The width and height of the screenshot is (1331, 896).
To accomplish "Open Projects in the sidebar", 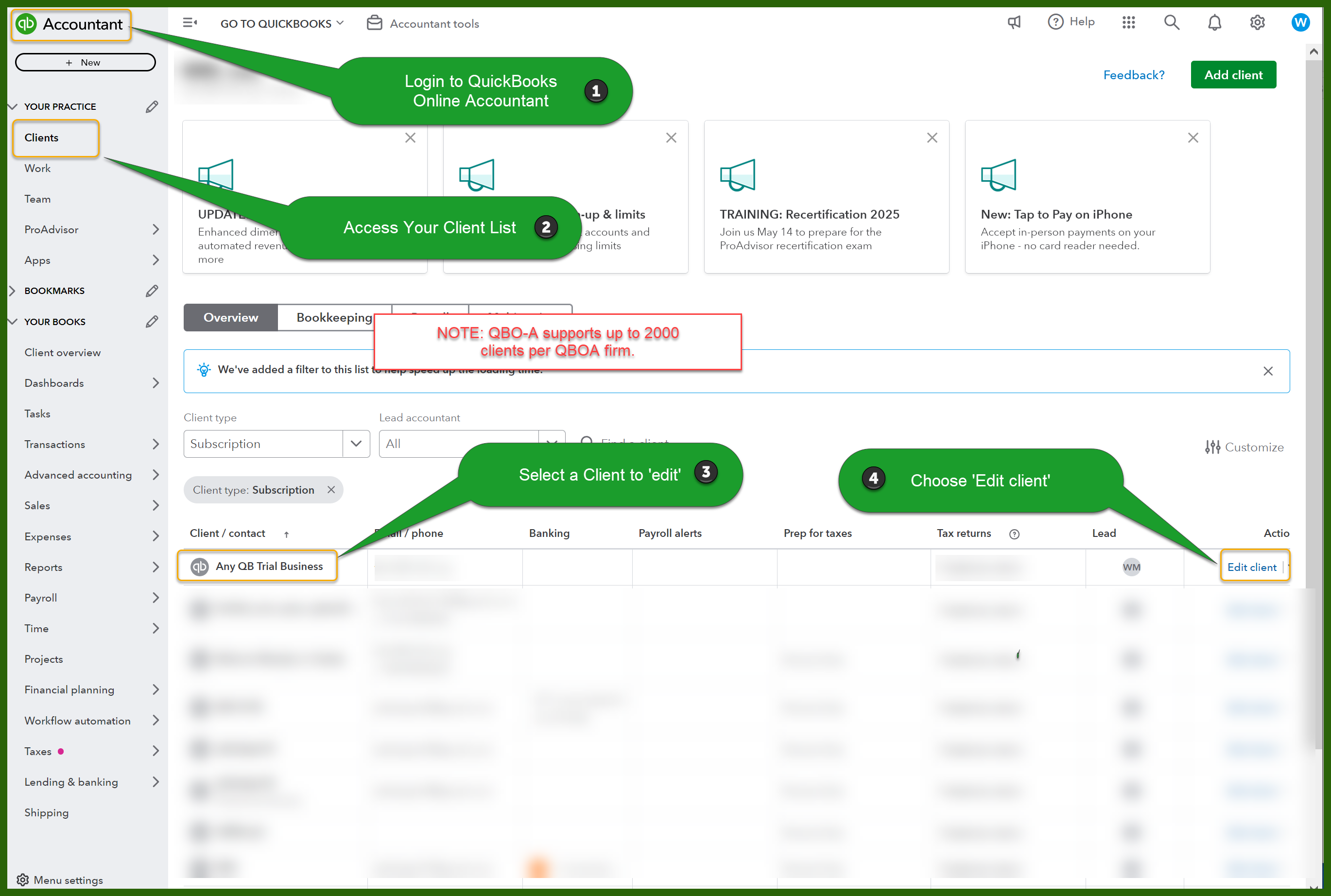I will point(43,659).
